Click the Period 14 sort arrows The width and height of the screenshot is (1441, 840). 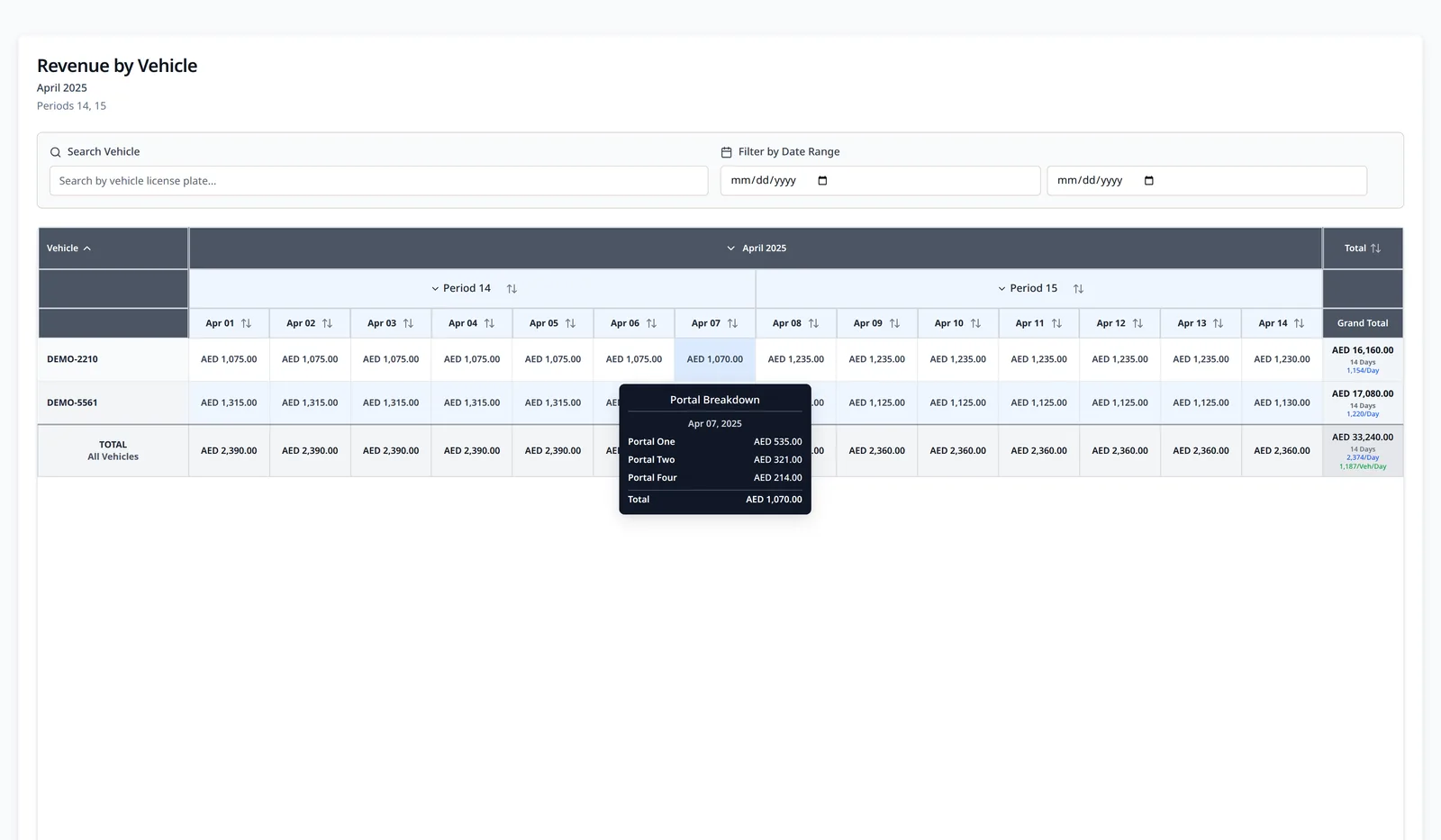click(512, 289)
